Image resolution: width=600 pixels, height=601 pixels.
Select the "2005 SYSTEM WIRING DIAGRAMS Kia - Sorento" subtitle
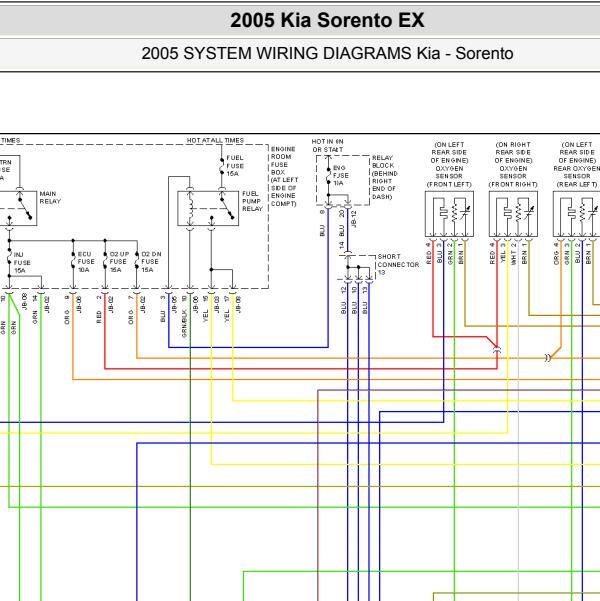click(327, 53)
